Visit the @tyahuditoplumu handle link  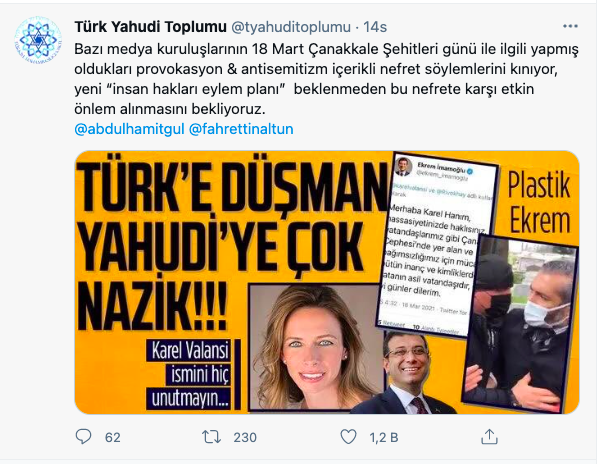click(x=291, y=27)
